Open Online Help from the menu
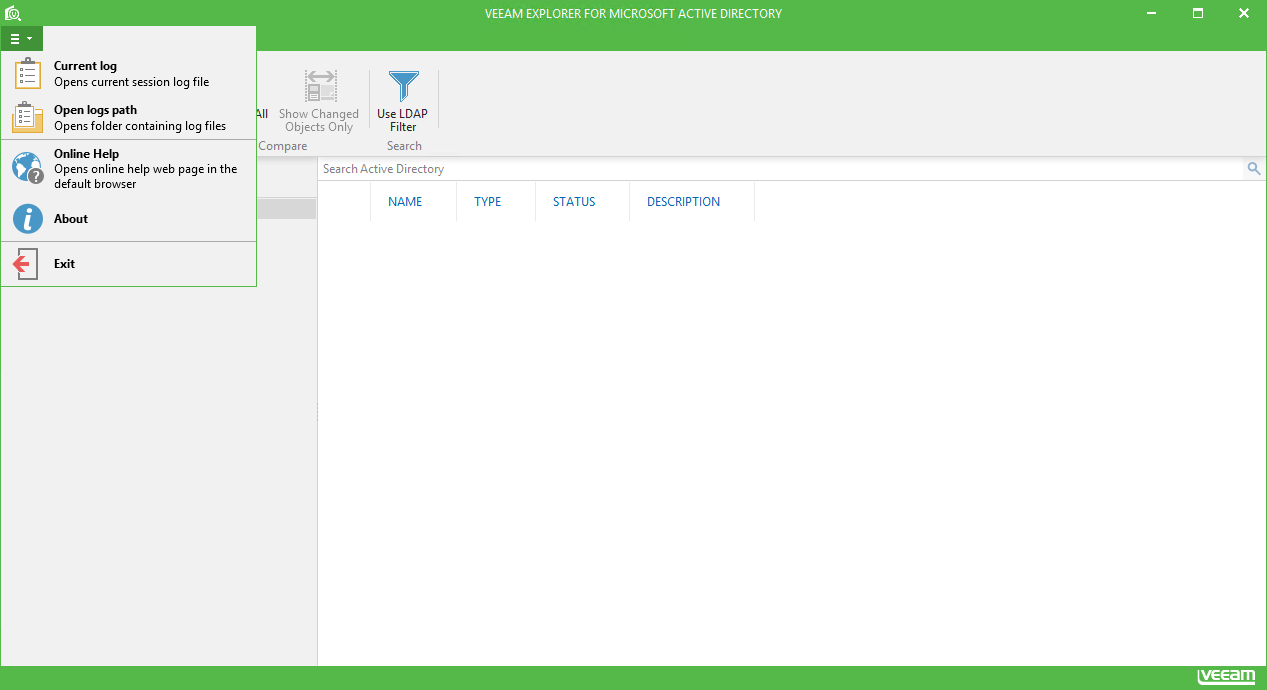Screen dimensions: 1267x690 pos(128,168)
